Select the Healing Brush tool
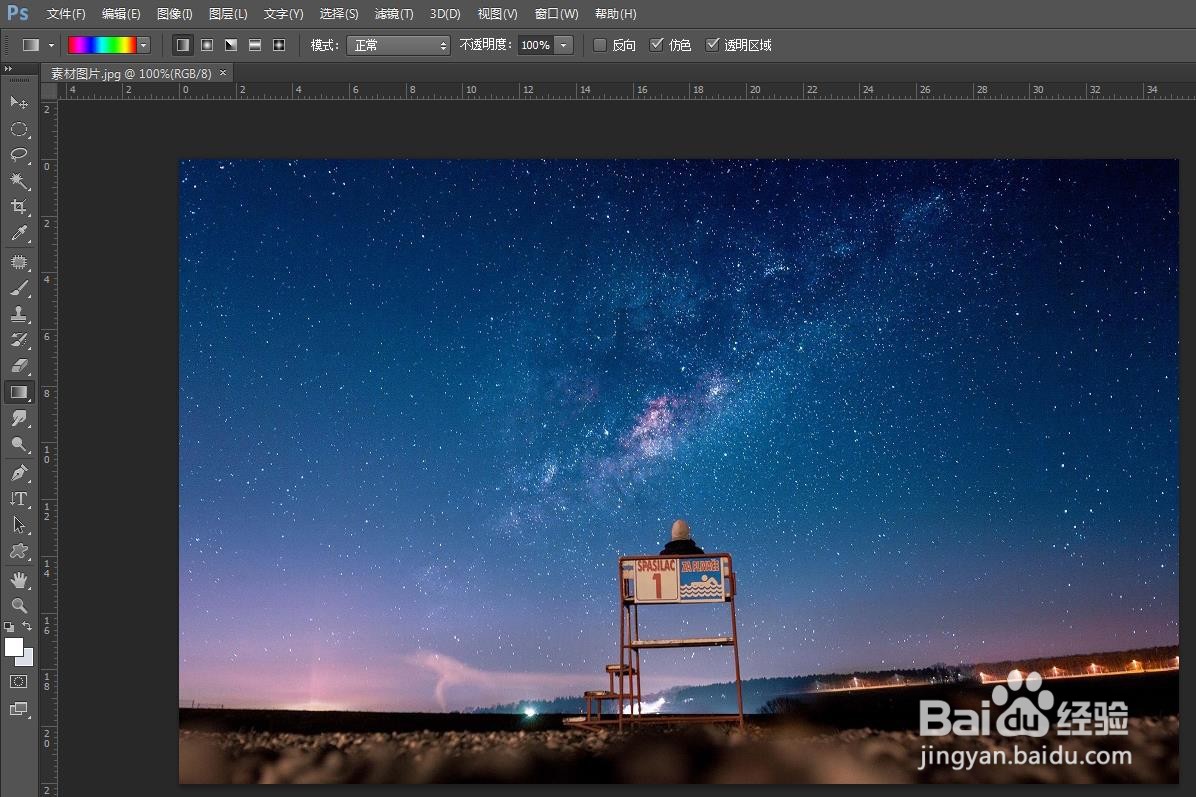 (19, 262)
